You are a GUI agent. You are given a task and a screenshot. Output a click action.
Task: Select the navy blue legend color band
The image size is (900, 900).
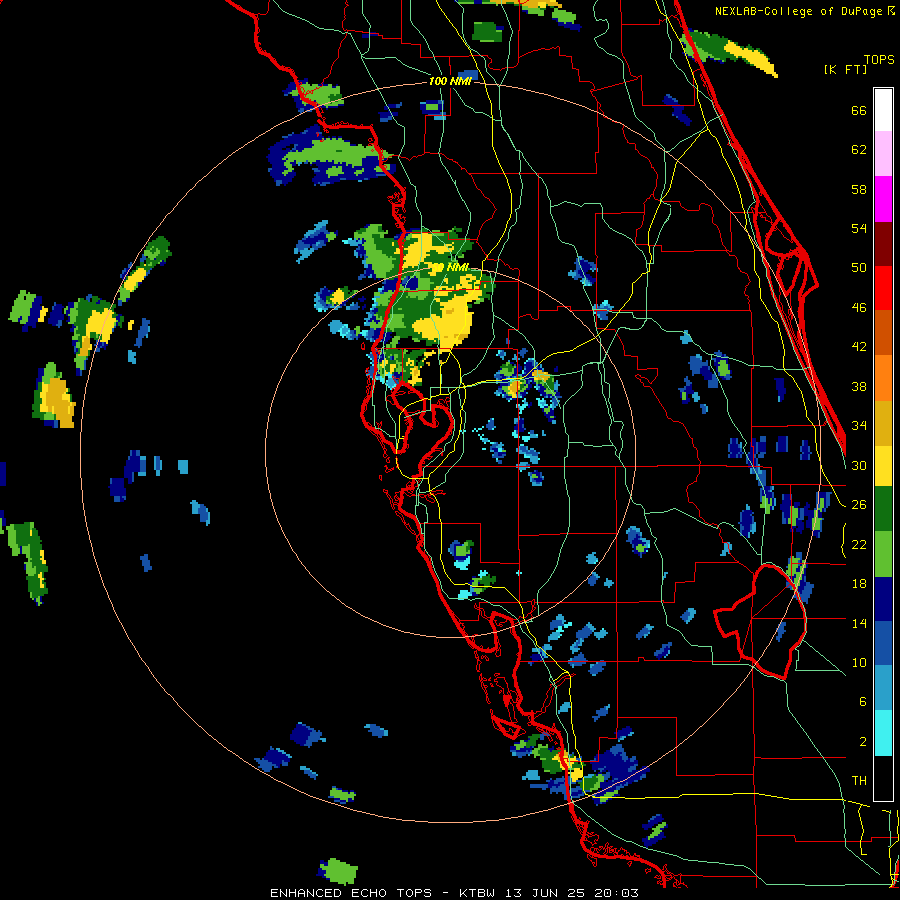[883, 599]
